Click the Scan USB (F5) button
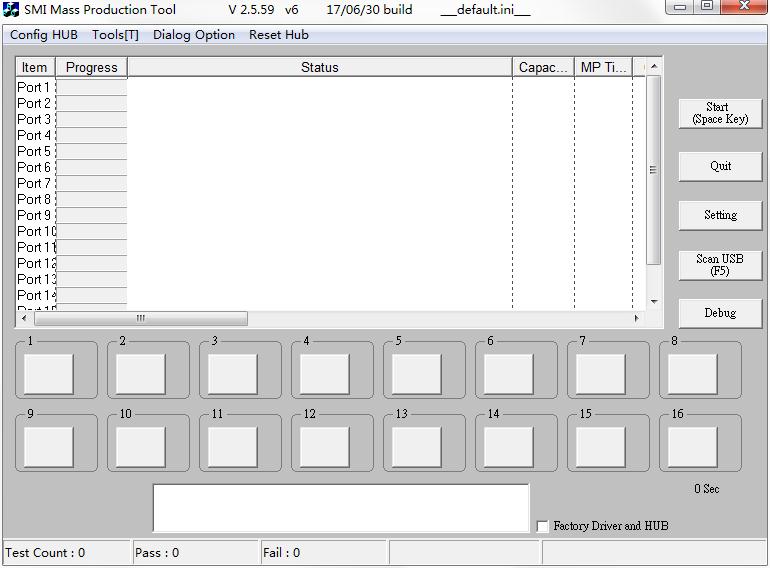 click(720, 265)
